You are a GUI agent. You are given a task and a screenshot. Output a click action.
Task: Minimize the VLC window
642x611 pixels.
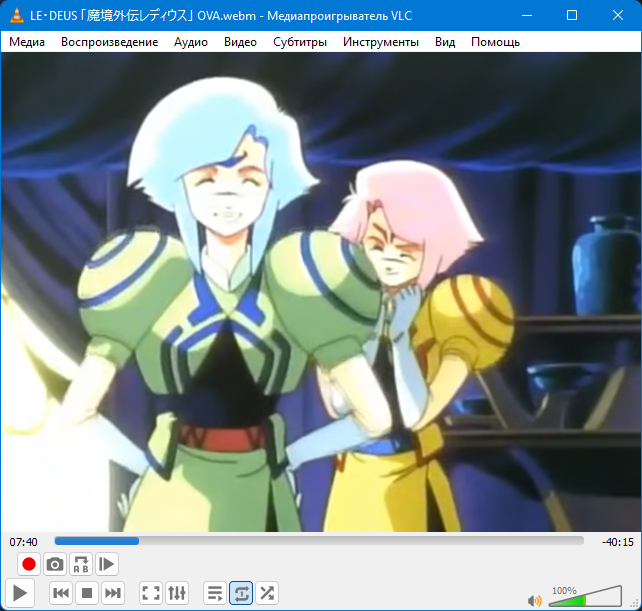tap(527, 16)
